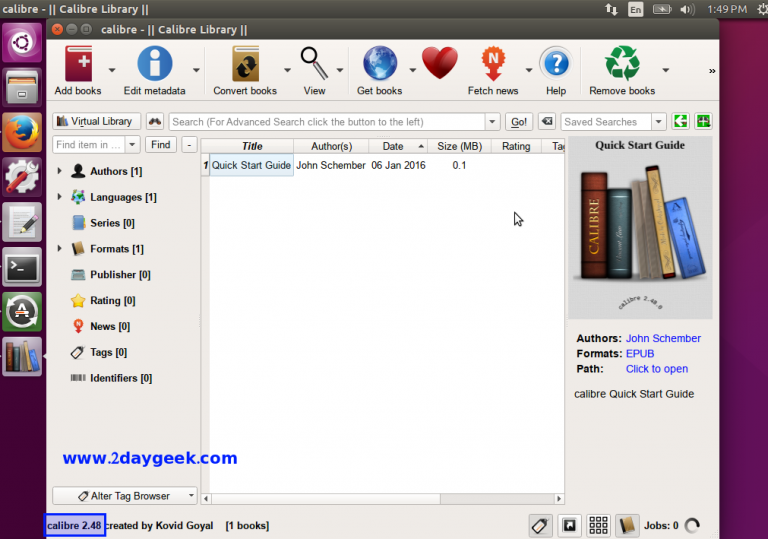The image size is (768, 539).
Task: Click the Virtual Library button
Action: [96, 121]
